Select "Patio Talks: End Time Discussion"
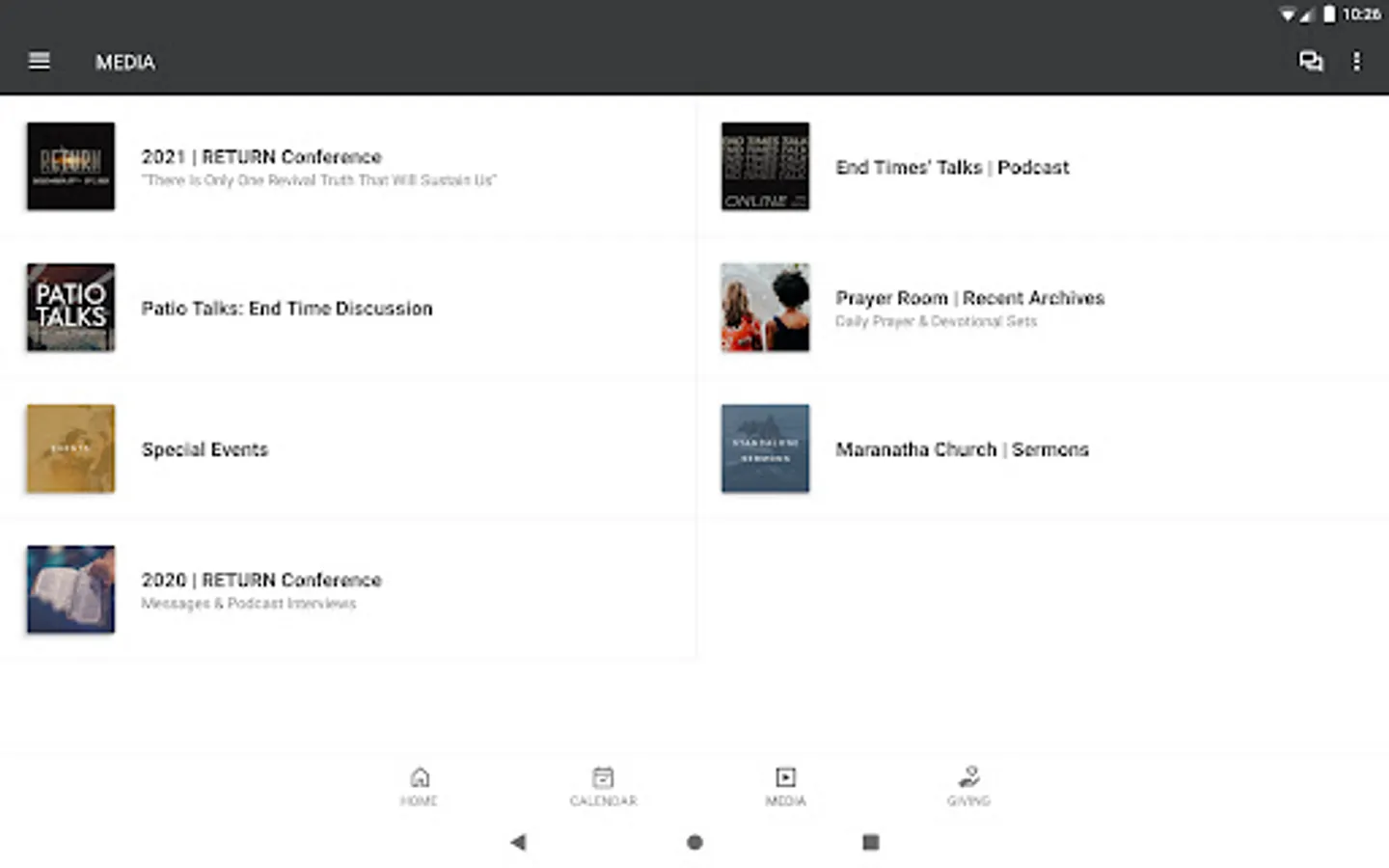1389x868 pixels. (286, 309)
